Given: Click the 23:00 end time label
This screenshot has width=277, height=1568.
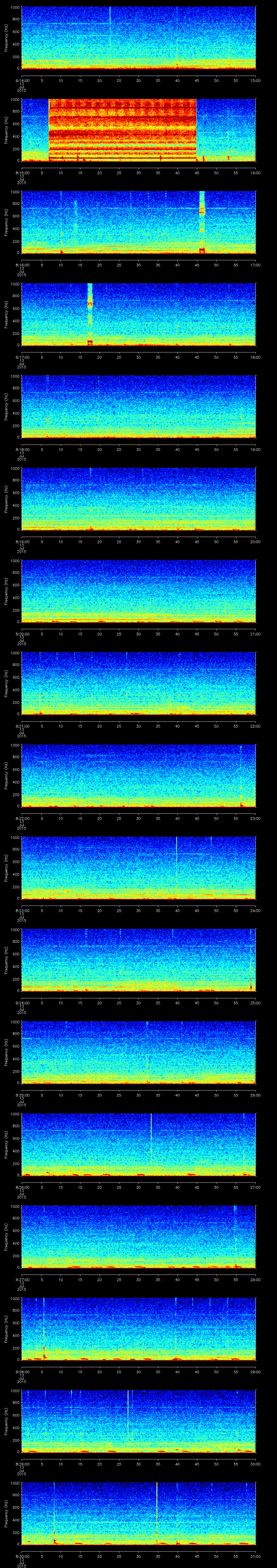Looking at the screenshot, I should 256,818.
